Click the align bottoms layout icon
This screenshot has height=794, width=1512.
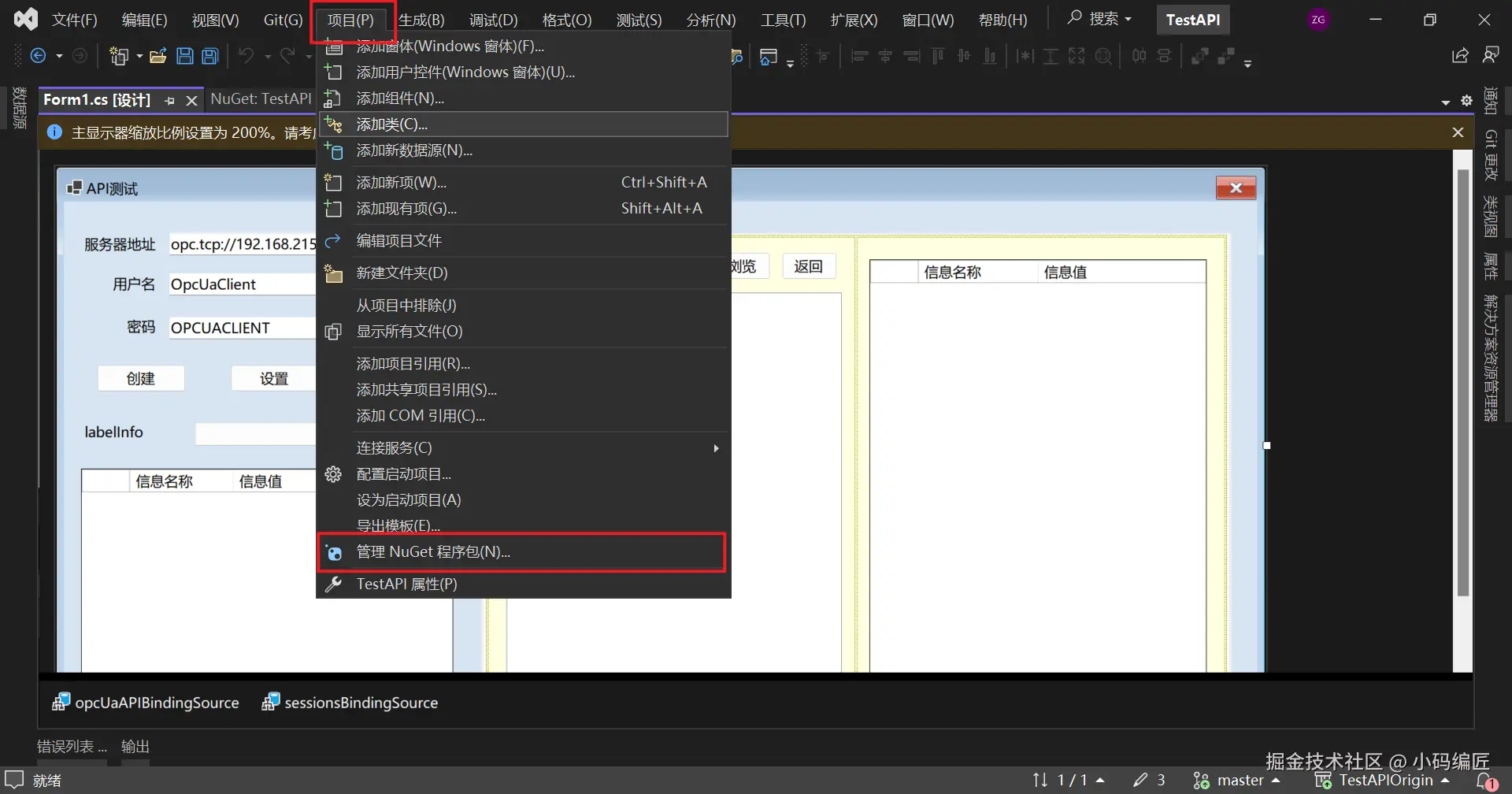point(990,56)
